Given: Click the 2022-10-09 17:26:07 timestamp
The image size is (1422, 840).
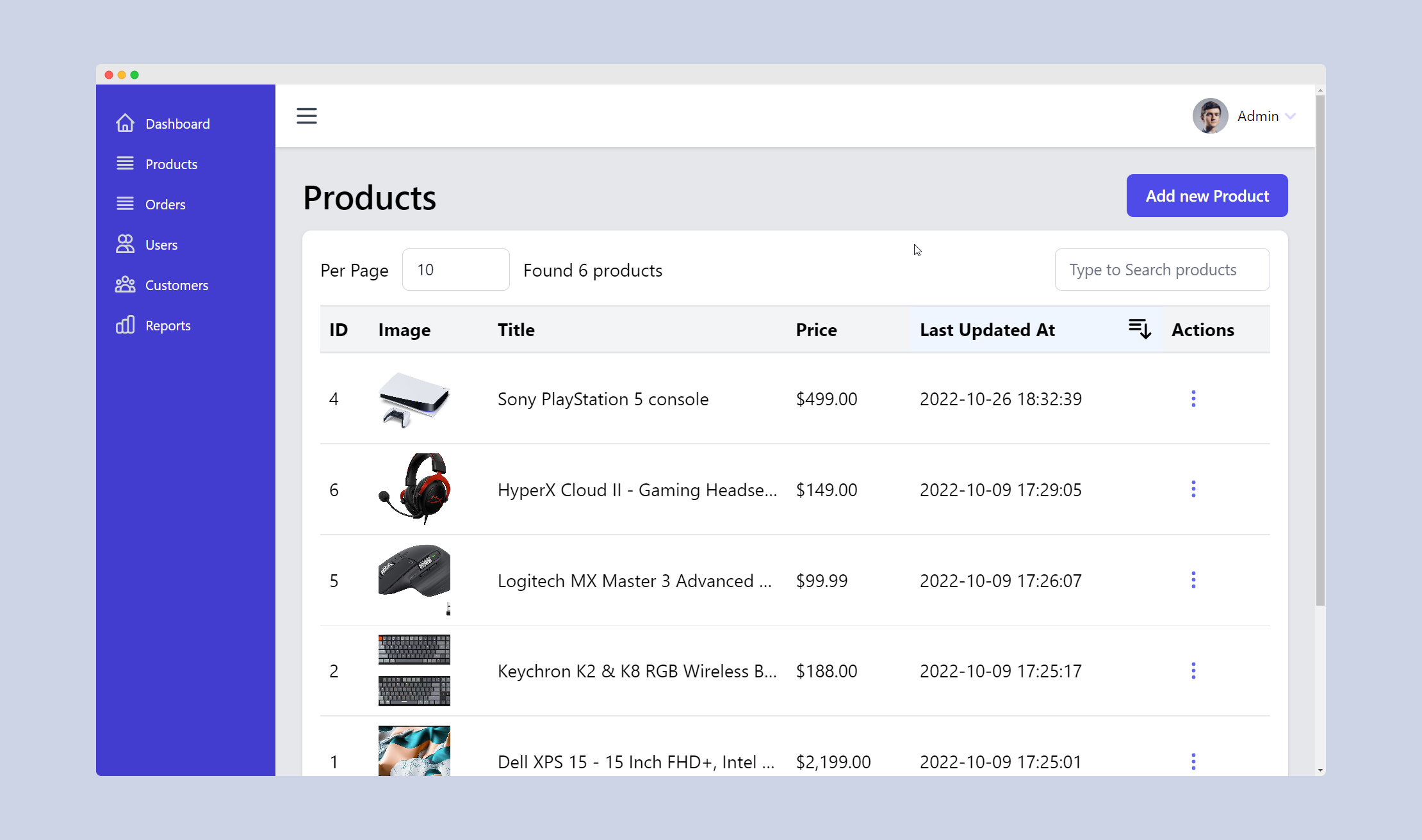Looking at the screenshot, I should click(x=1001, y=581).
